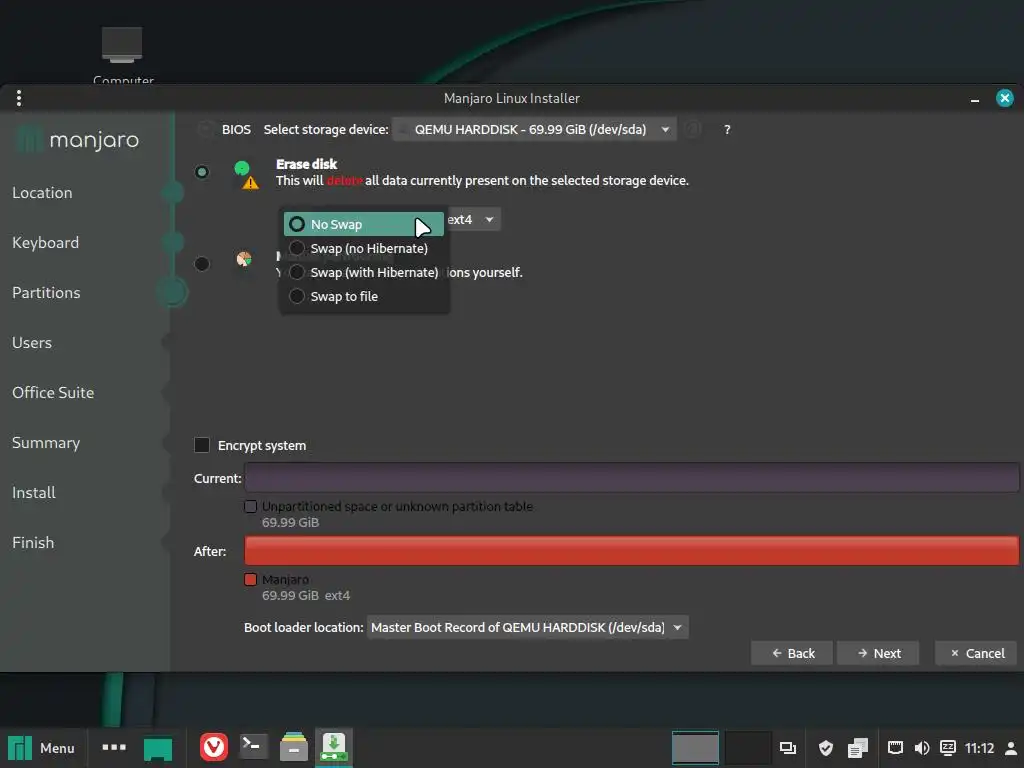Open the installer three-dot menu

pos(19,98)
